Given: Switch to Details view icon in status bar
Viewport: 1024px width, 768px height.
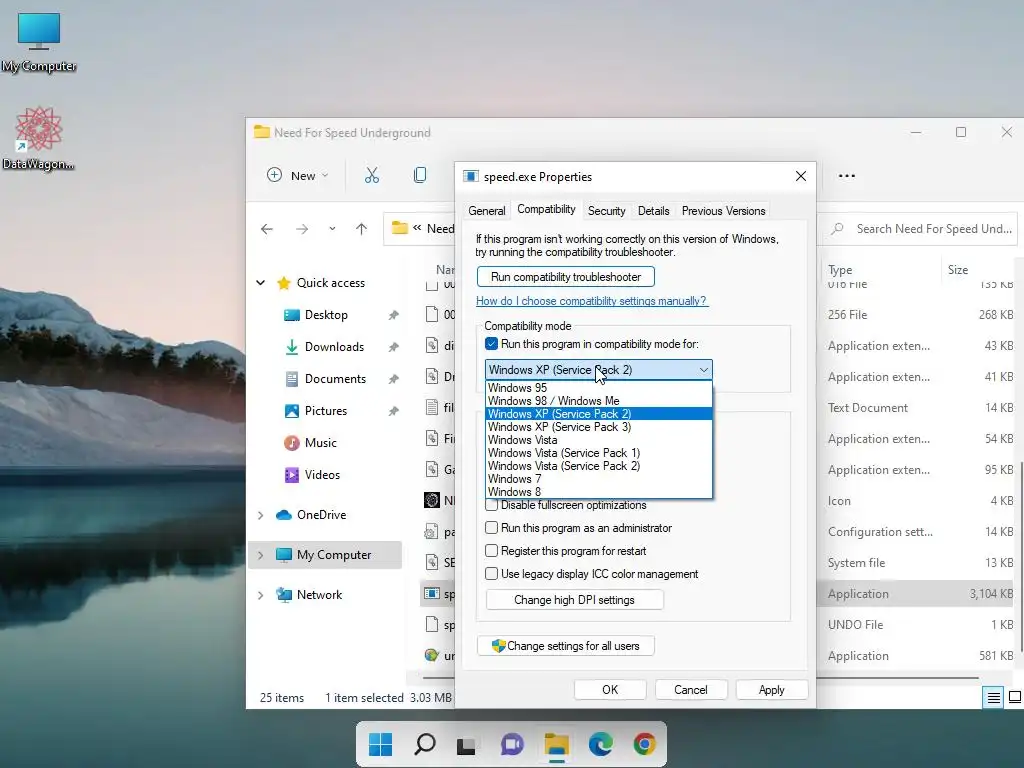Looking at the screenshot, I should pyautogui.click(x=993, y=697).
